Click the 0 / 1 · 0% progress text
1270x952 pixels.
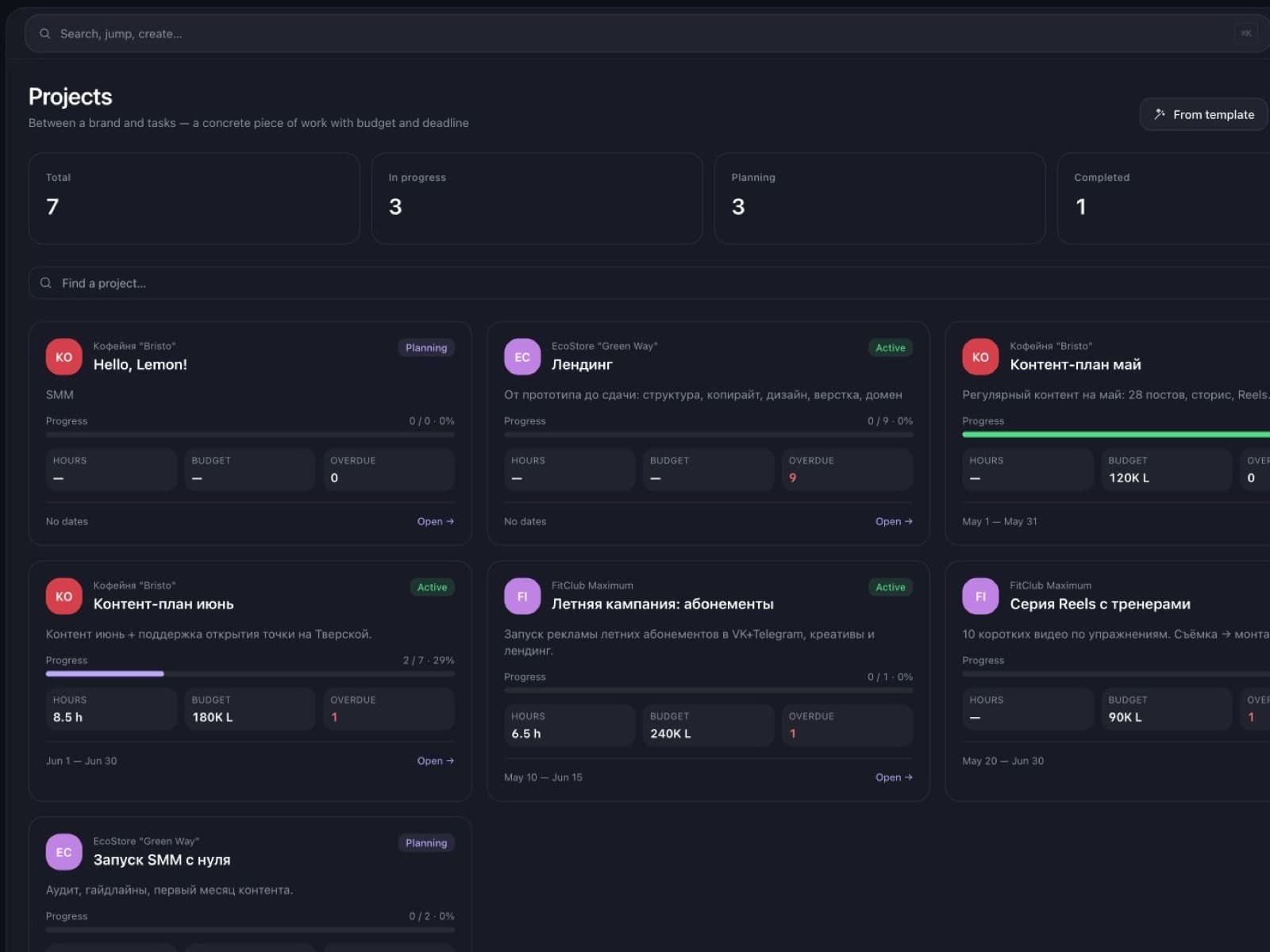coord(890,677)
